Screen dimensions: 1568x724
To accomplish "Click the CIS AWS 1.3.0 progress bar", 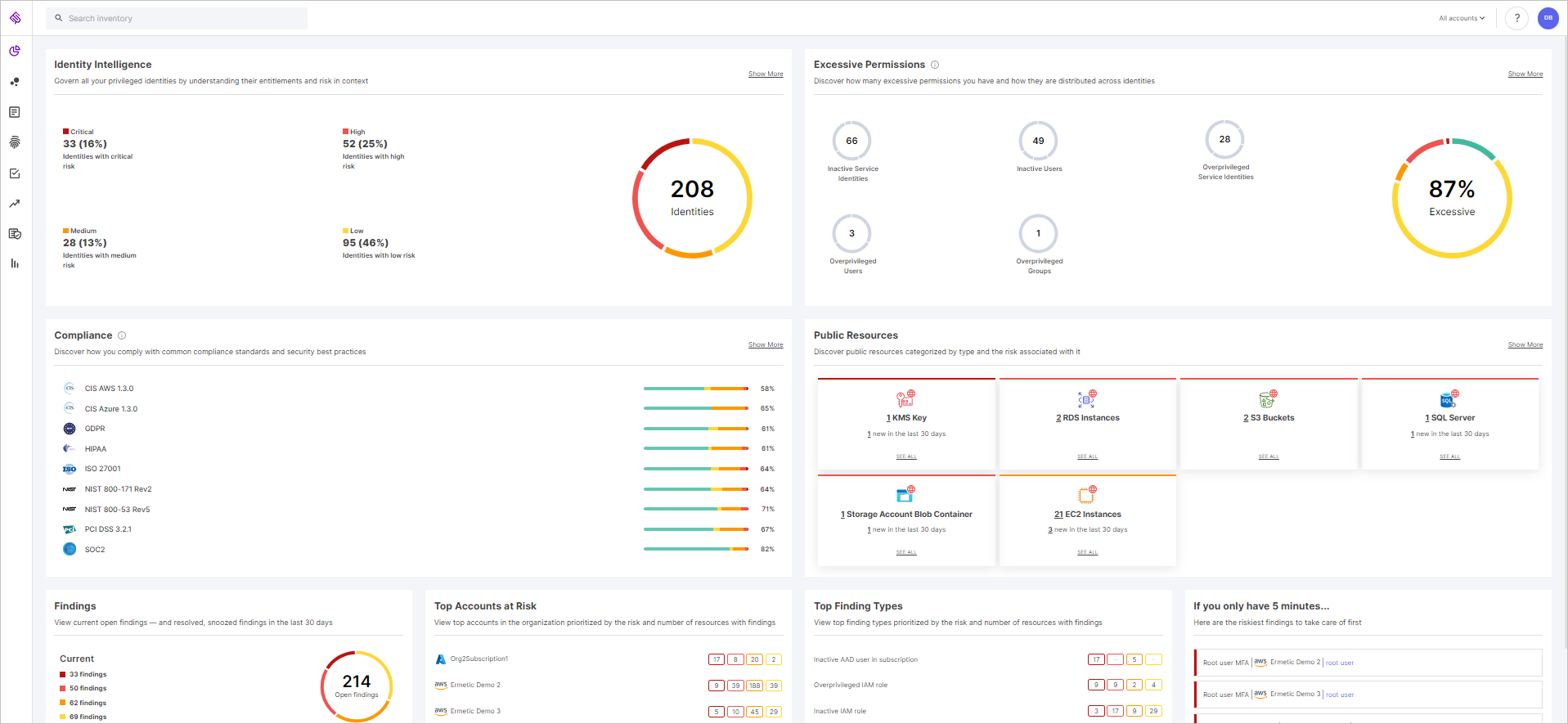I will pyautogui.click(x=696, y=389).
